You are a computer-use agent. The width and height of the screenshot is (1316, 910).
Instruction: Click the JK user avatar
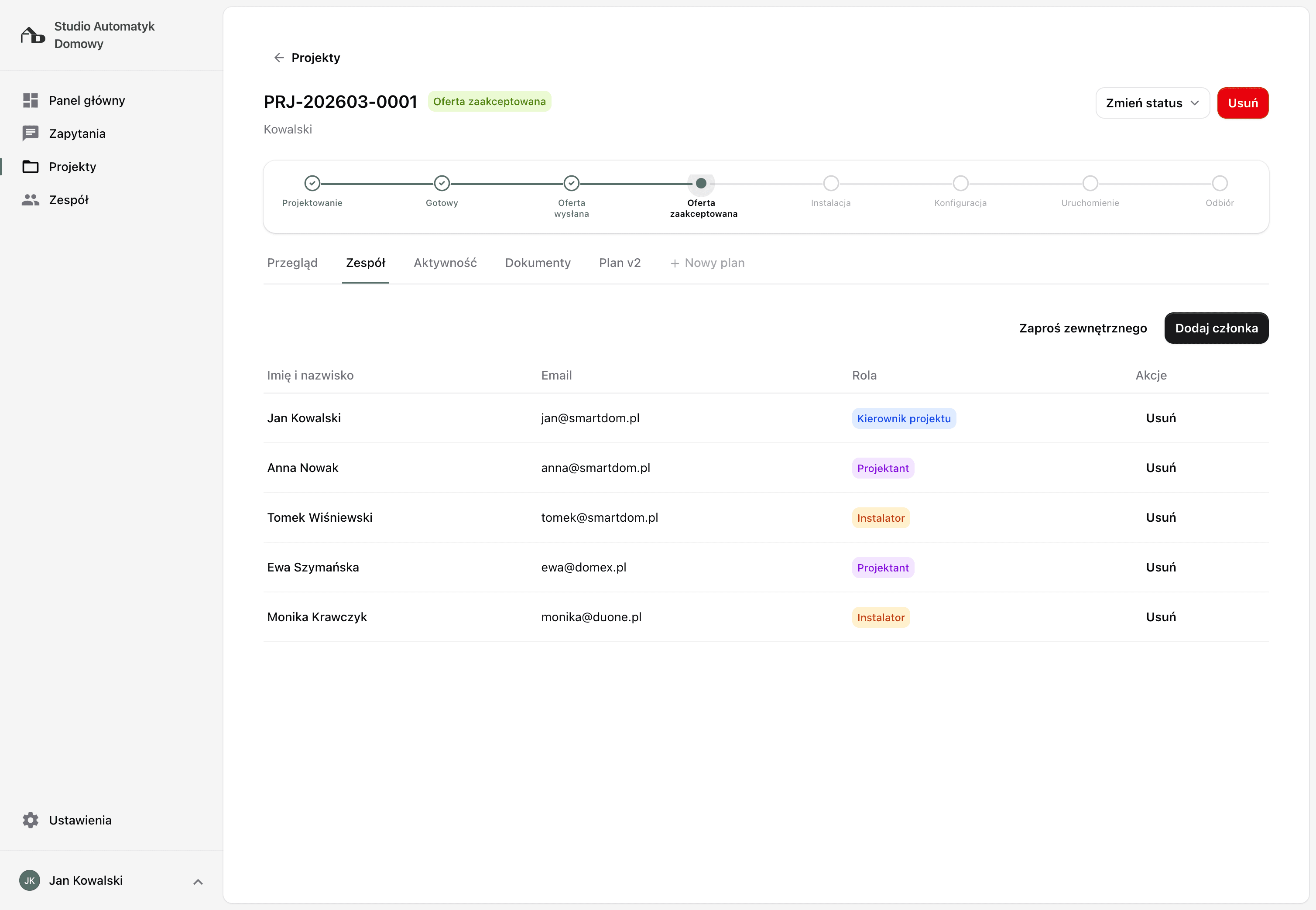click(x=30, y=880)
